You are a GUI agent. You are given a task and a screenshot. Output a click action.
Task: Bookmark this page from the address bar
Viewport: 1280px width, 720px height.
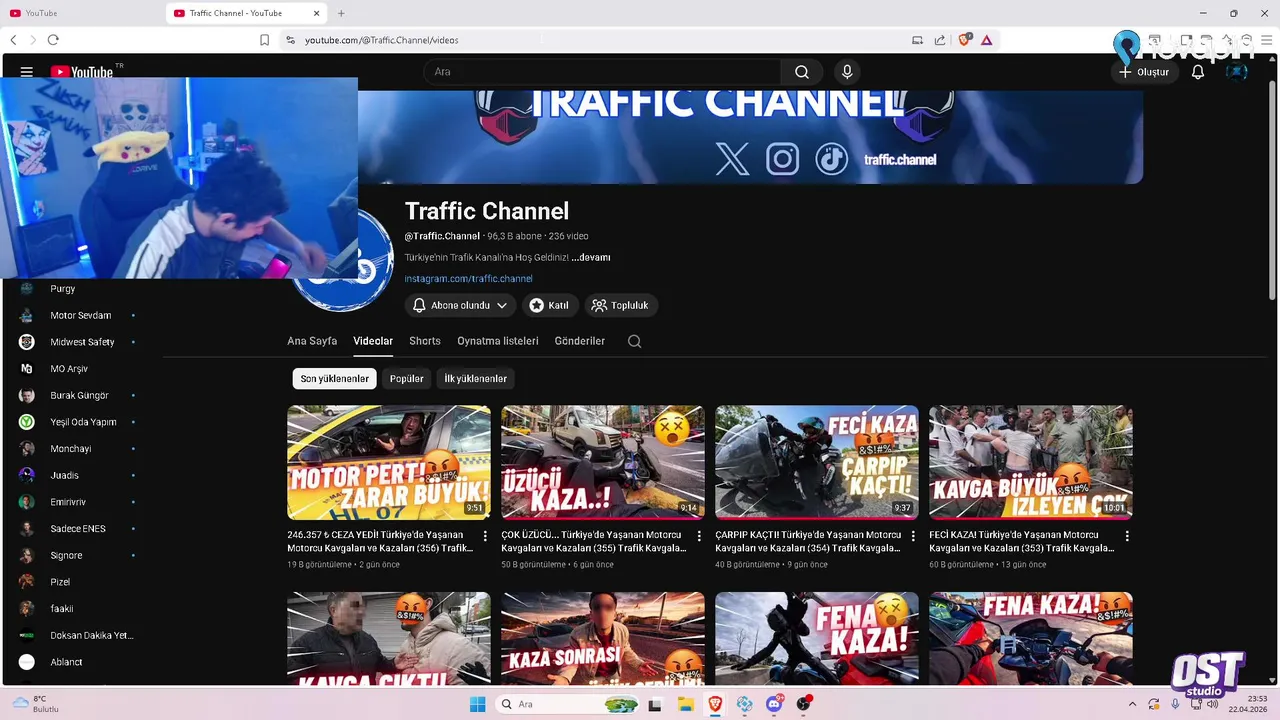[264, 40]
